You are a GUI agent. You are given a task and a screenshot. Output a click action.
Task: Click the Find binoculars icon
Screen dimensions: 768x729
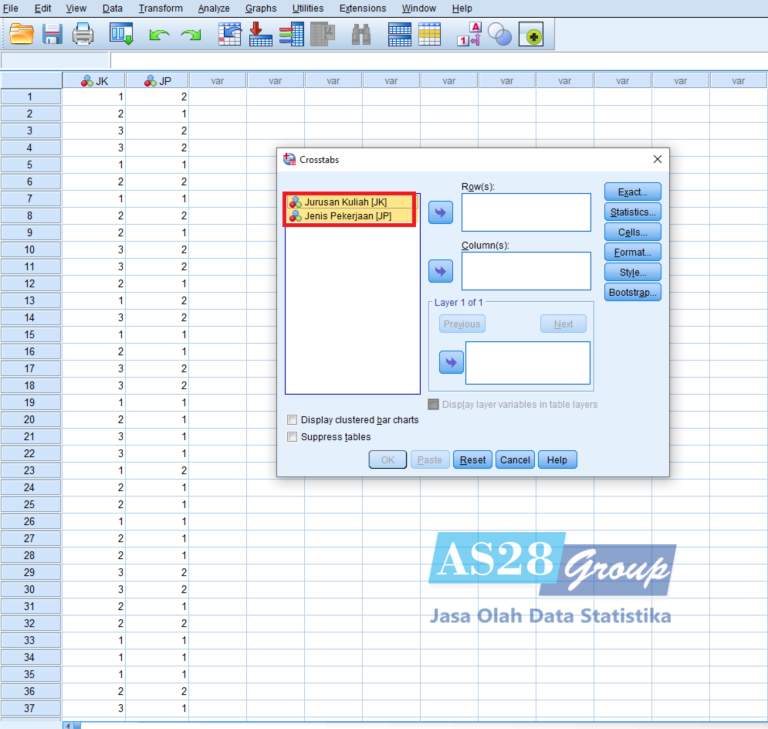tap(361, 35)
